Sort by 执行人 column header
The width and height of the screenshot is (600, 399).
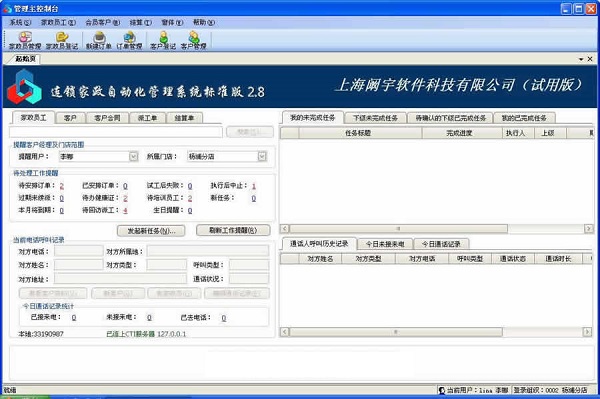518,133
